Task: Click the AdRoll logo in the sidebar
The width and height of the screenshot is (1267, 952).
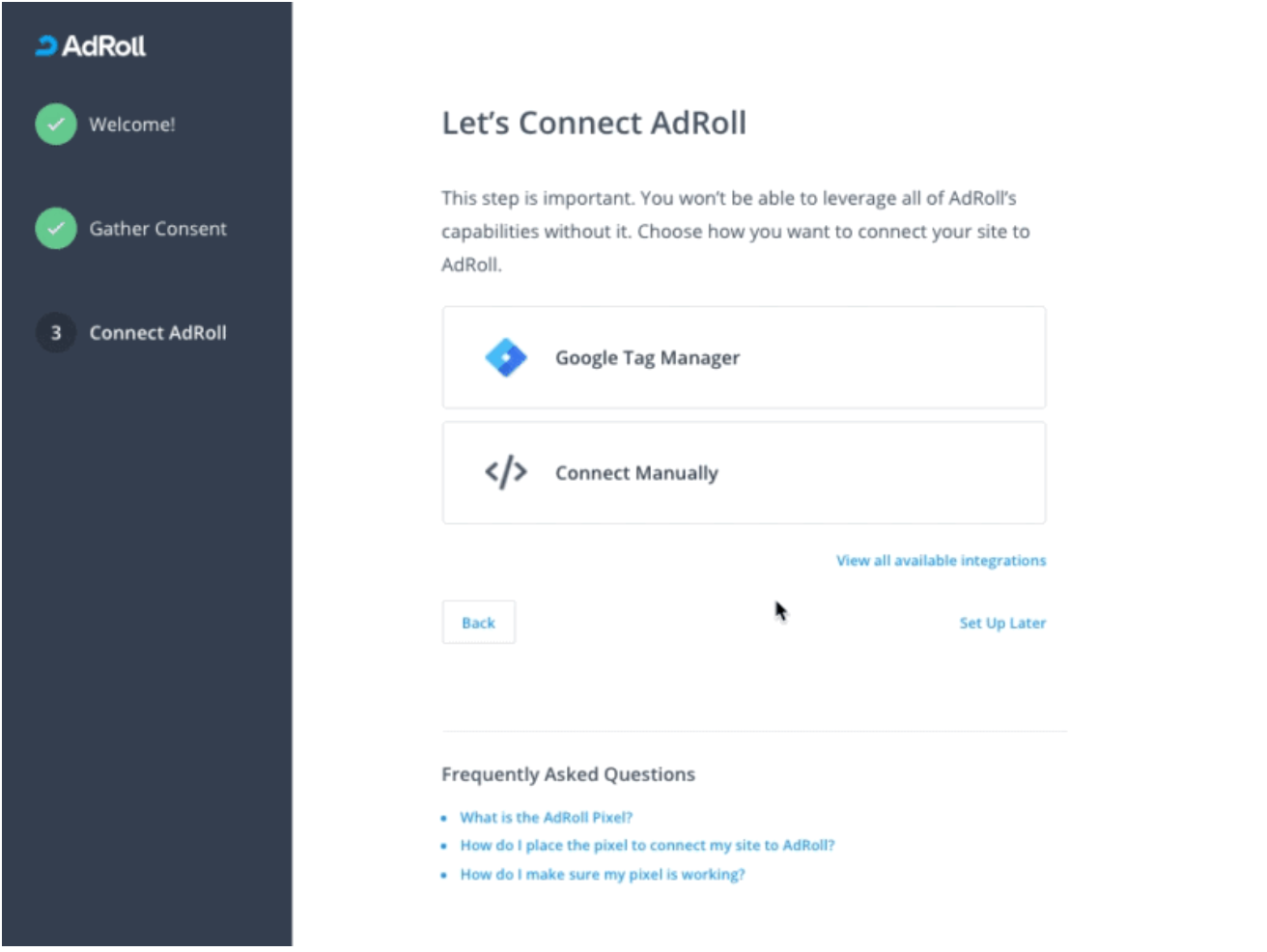Action: [90, 44]
